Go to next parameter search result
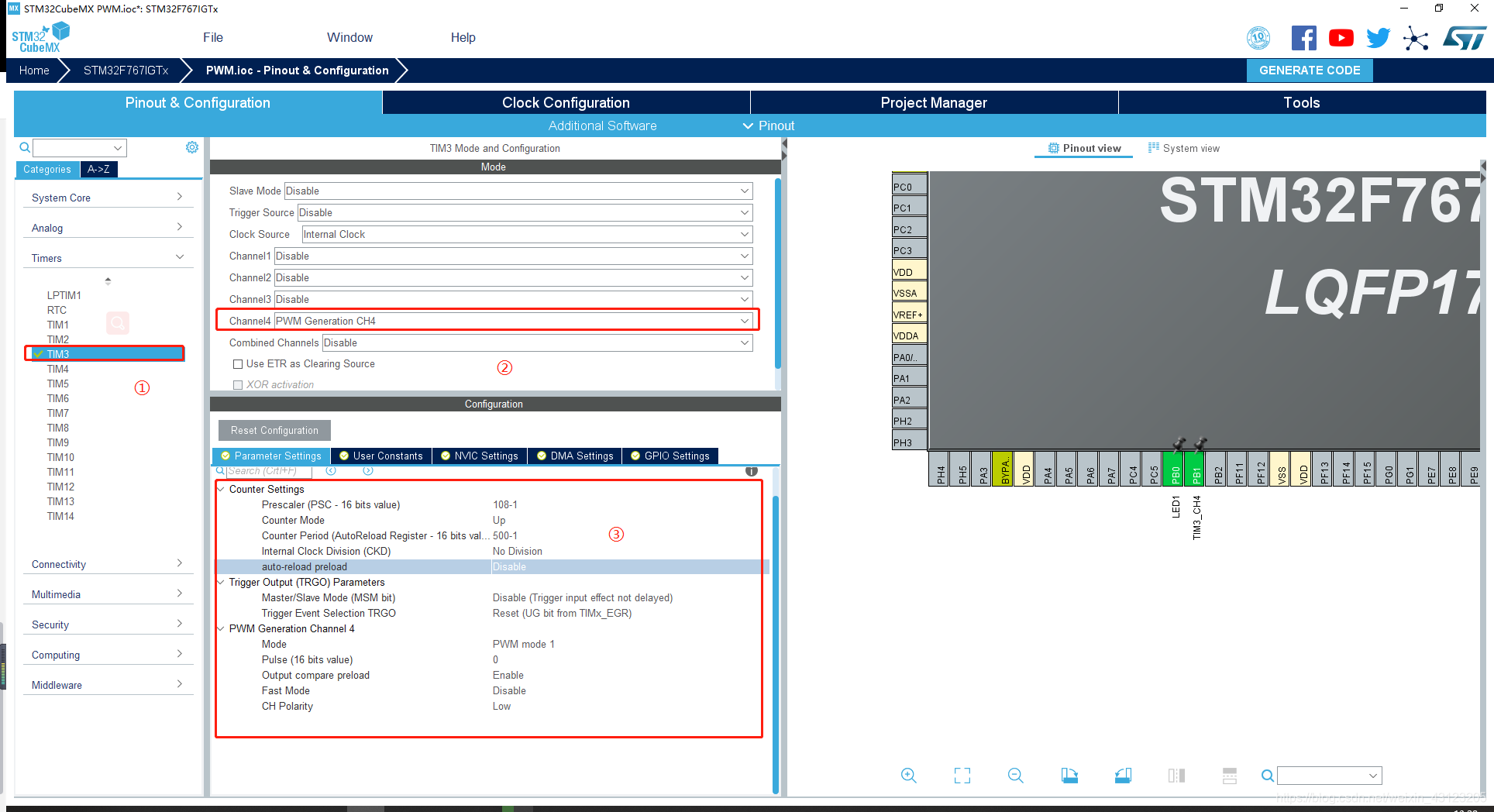1494x812 pixels. (368, 470)
